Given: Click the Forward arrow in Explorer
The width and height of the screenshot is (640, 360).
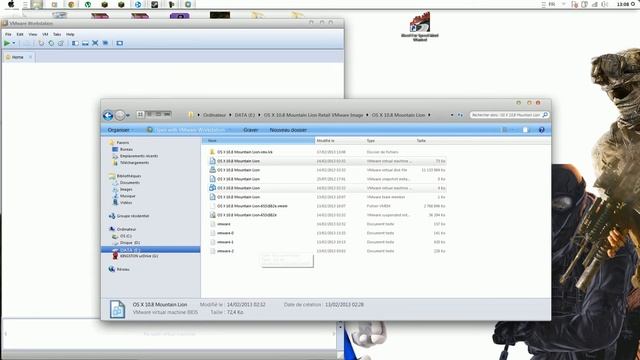Looking at the screenshot, I should (x=120, y=116).
